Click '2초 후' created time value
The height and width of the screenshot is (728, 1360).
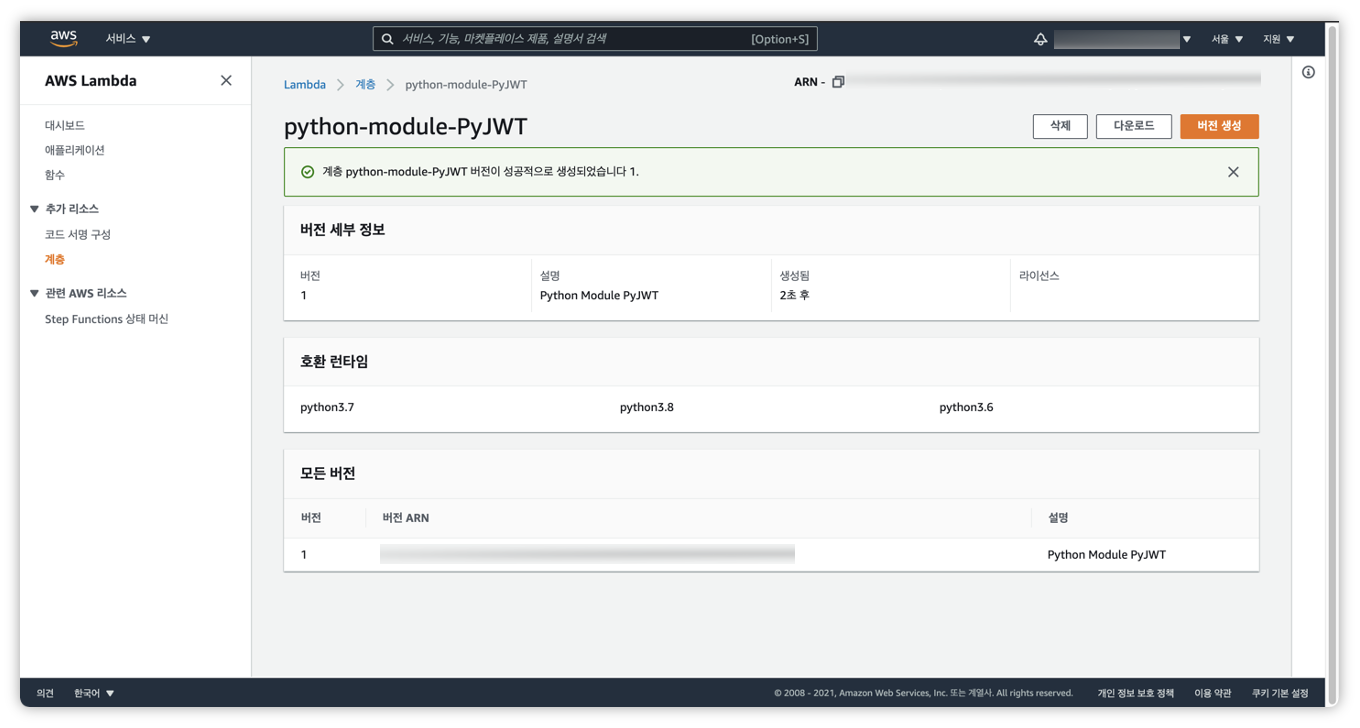[x=794, y=296]
